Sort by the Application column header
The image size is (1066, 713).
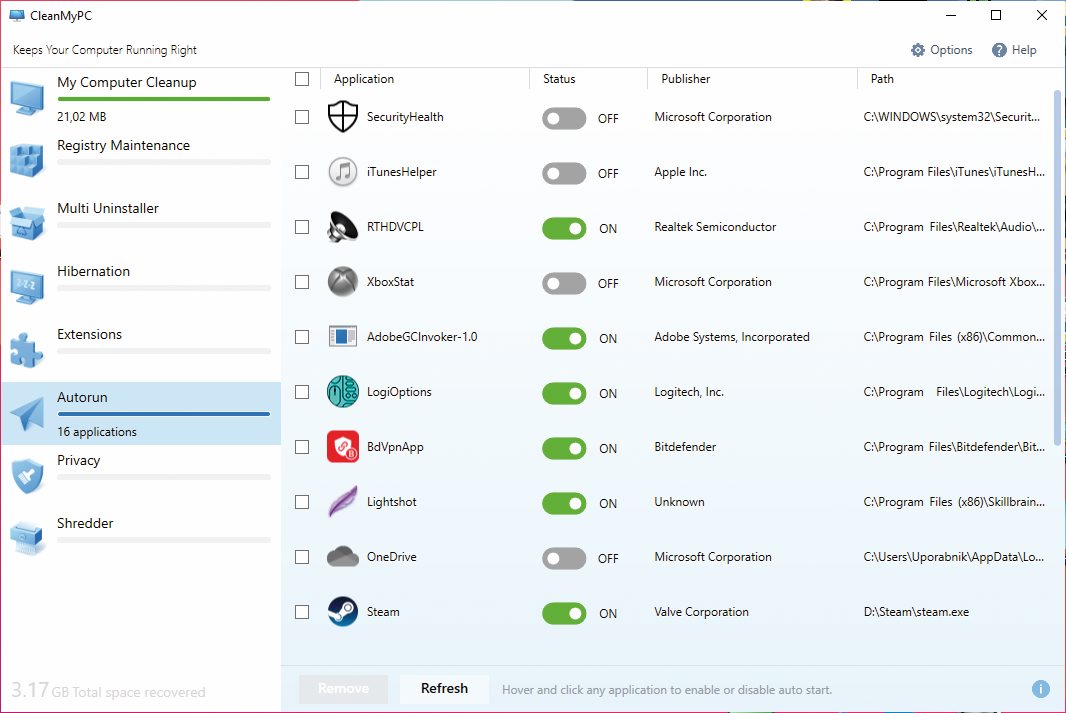(364, 79)
